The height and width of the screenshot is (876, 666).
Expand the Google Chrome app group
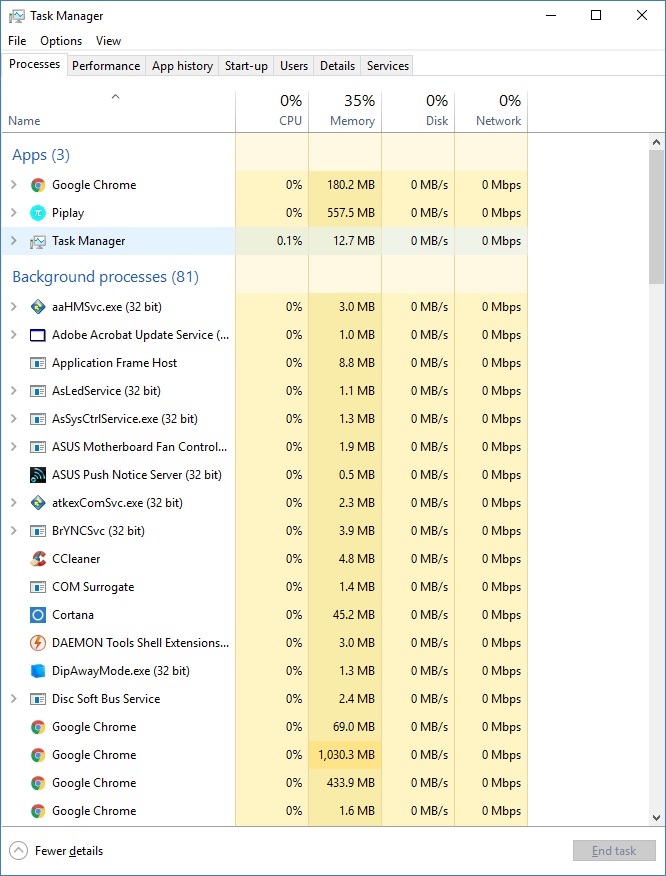point(14,185)
